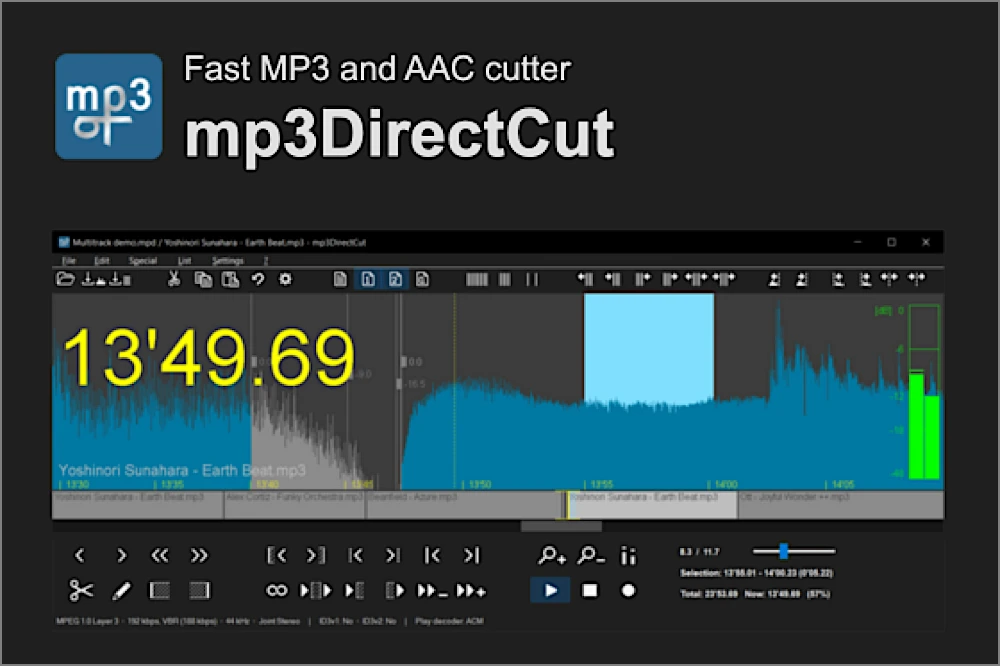Image resolution: width=1000 pixels, height=666 pixels.
Task: Click the Copy icon in top toolbar
Action: (x=203, y=279)
